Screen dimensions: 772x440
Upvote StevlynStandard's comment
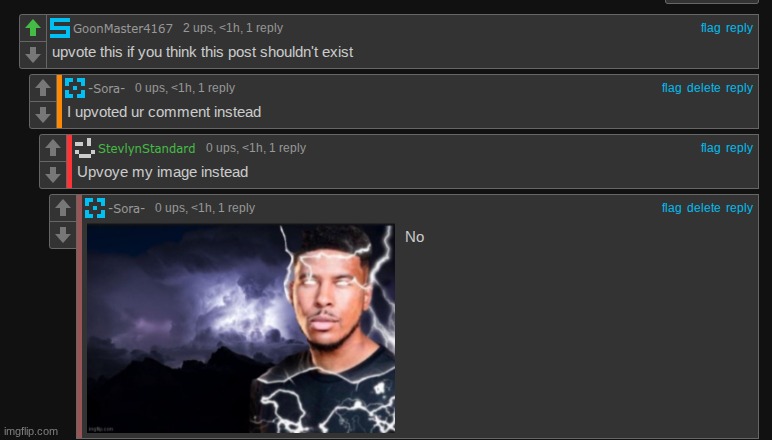(x=53, y=148)
